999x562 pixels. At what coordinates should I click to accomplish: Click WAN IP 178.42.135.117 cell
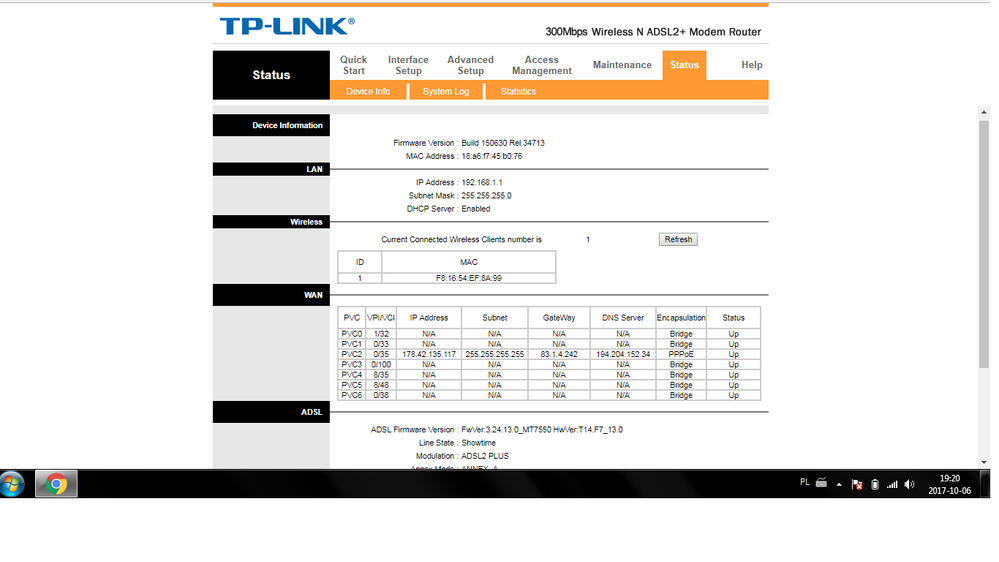429,354
